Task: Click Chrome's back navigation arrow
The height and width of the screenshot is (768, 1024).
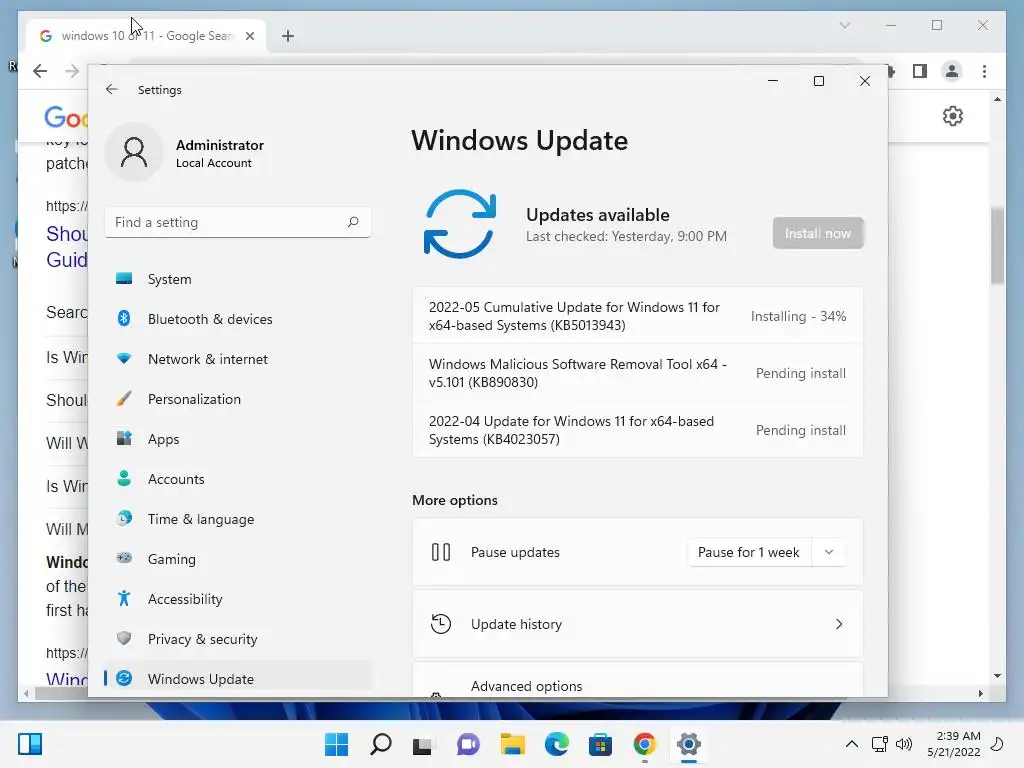Action: [40, 71]
